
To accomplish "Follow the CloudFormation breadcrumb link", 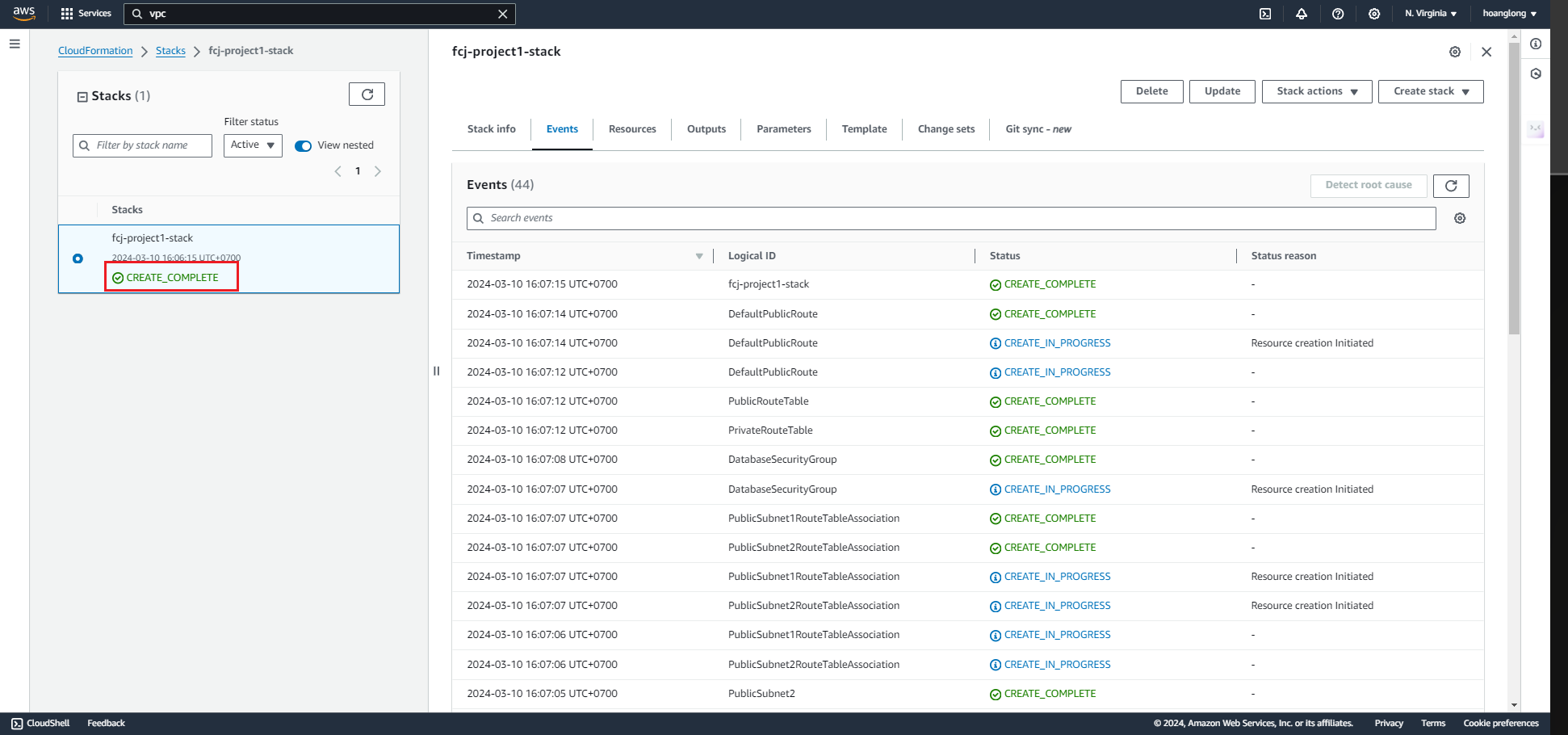I will click(95, 51).
